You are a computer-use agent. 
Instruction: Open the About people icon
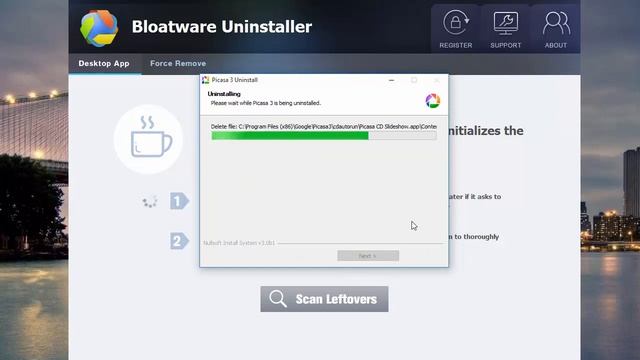[x=556, y=23]
